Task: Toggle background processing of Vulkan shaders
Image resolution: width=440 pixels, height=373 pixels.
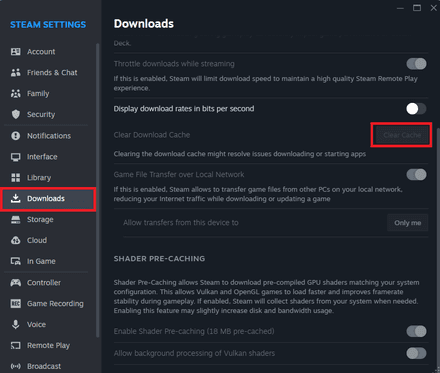Action: (x=416, y=353)
